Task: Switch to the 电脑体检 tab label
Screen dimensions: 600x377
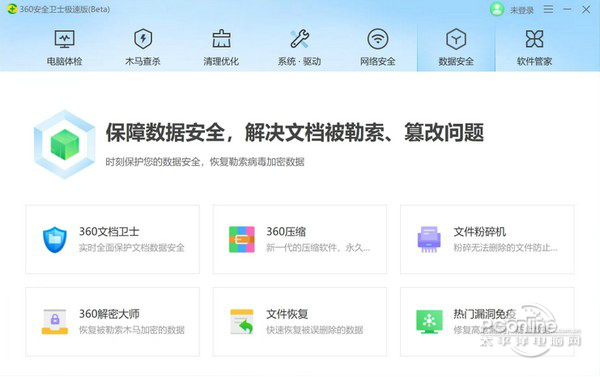Action: click(x=64, y=61)
